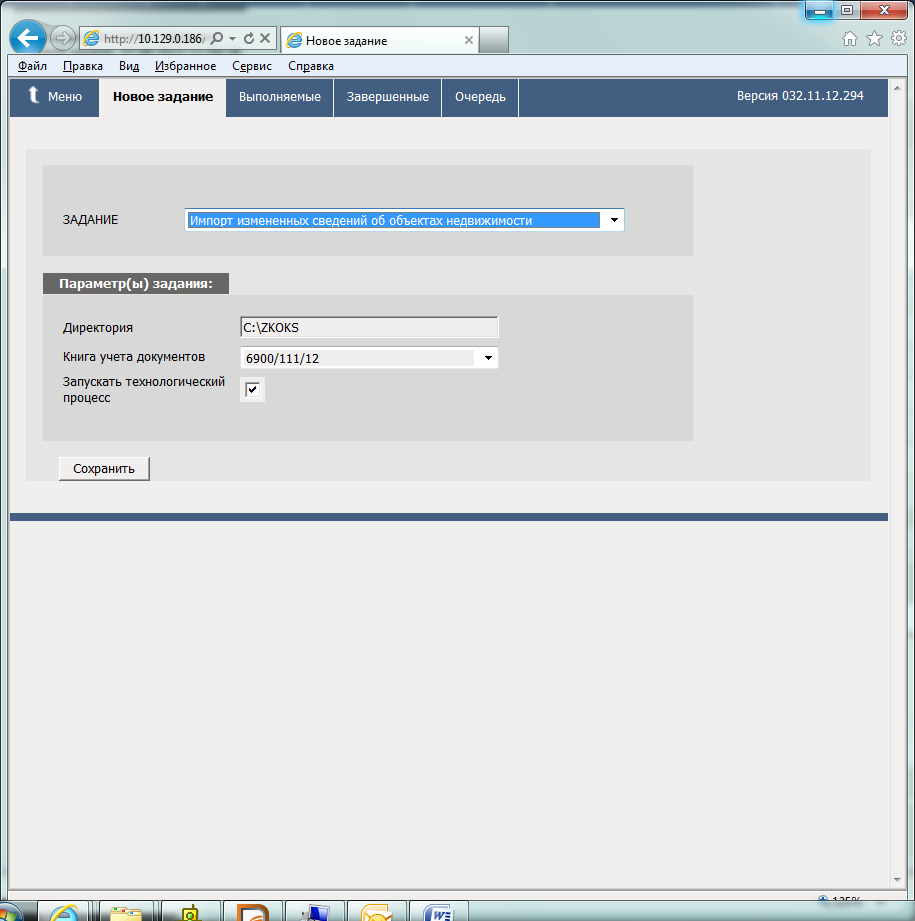The image size is (915, 921).
Task: Click the Директория input field
Action: point(369,327)
